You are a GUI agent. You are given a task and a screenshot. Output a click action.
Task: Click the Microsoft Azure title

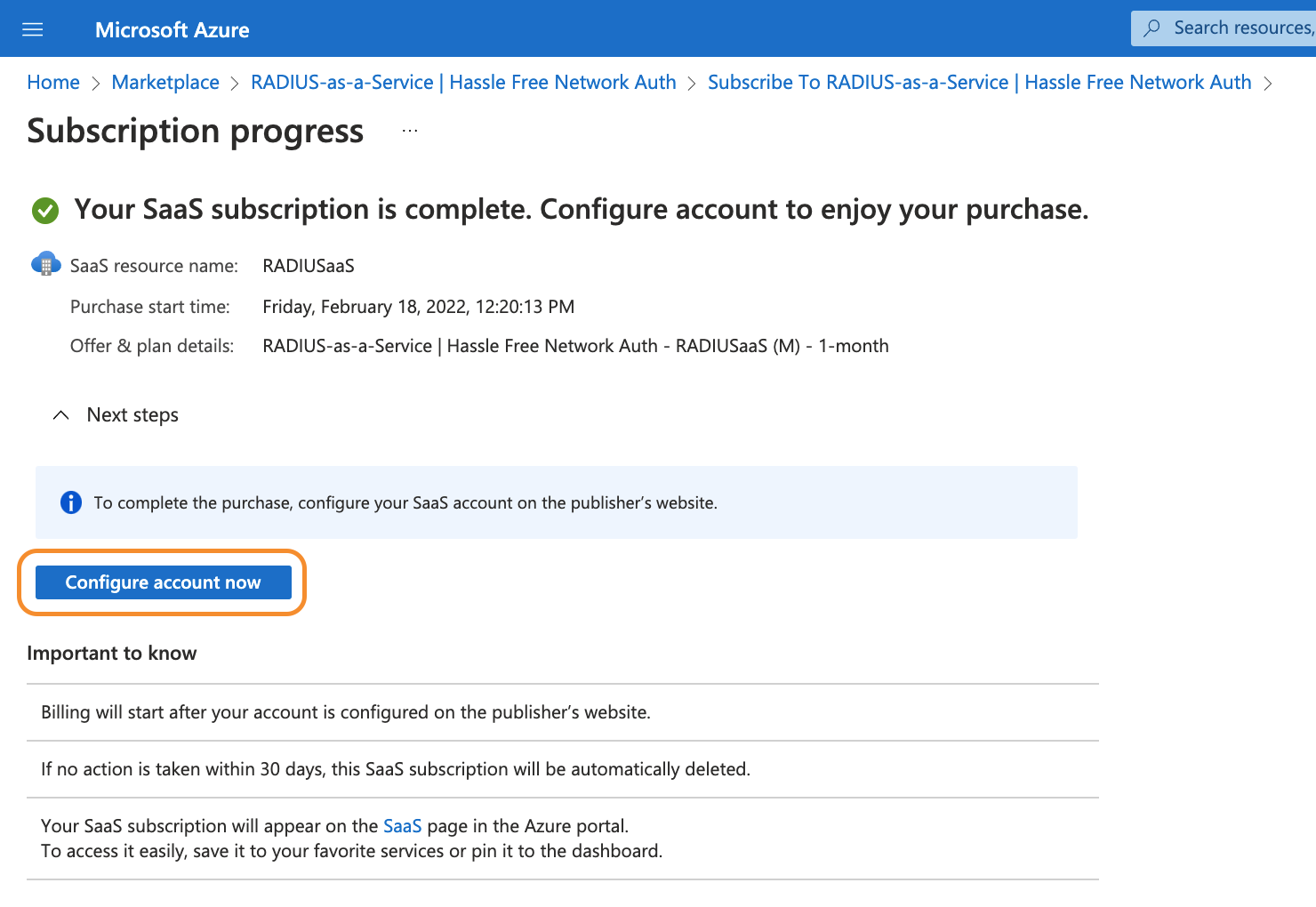173,30
